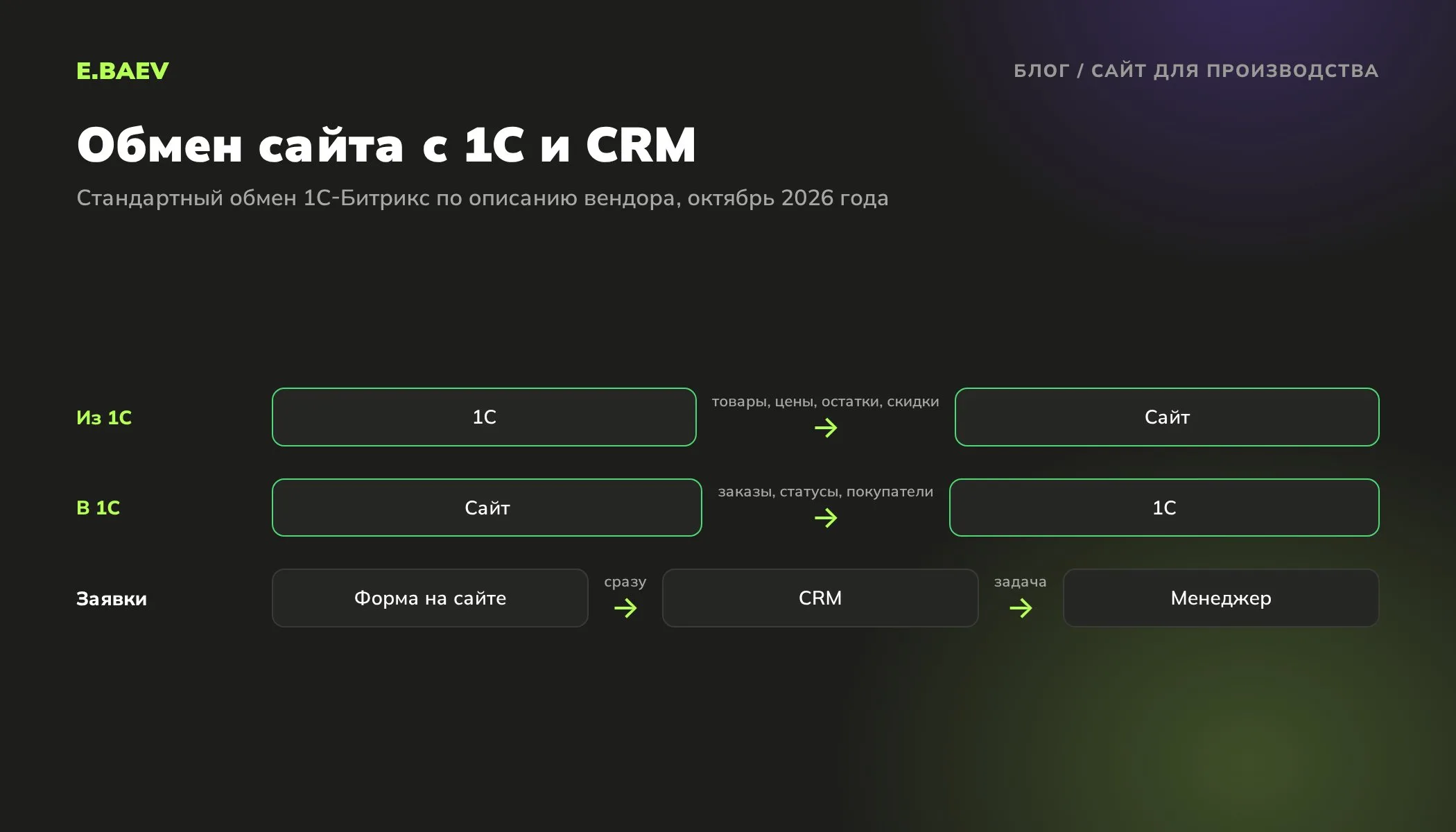Viewport: 1456px width, 832px height.
Task: Click the 'В 1С' row label
Action: [98, 508]
